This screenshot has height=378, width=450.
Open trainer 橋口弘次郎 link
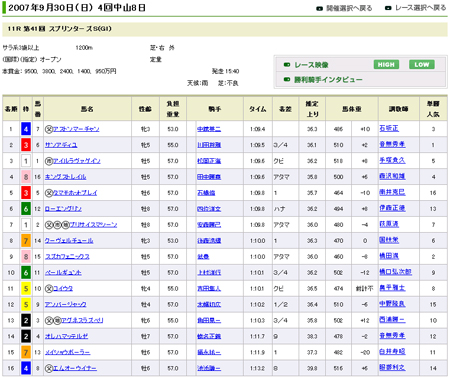(x=395, y=272)
